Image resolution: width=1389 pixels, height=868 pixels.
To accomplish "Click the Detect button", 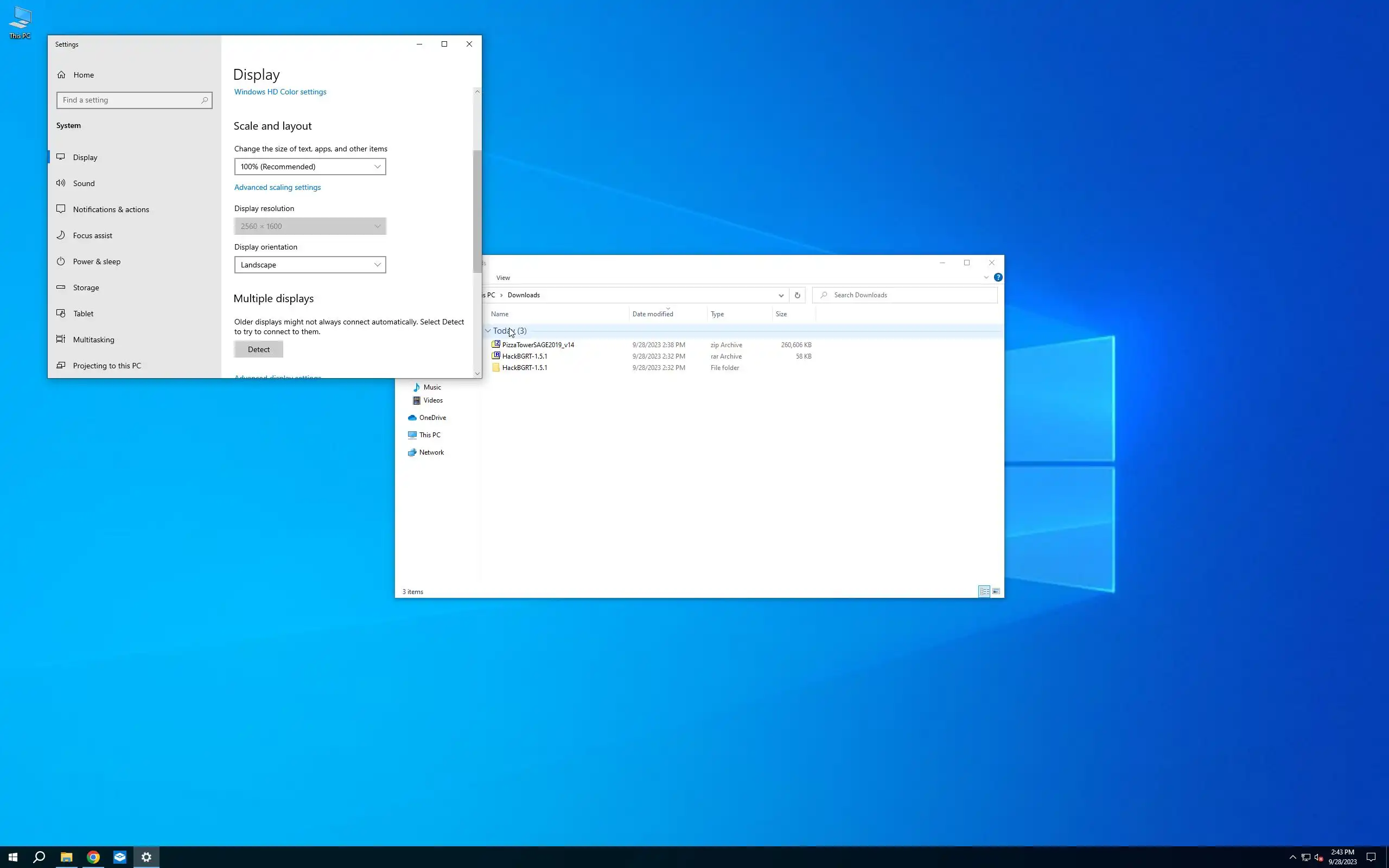I will [x=258, y=349].
